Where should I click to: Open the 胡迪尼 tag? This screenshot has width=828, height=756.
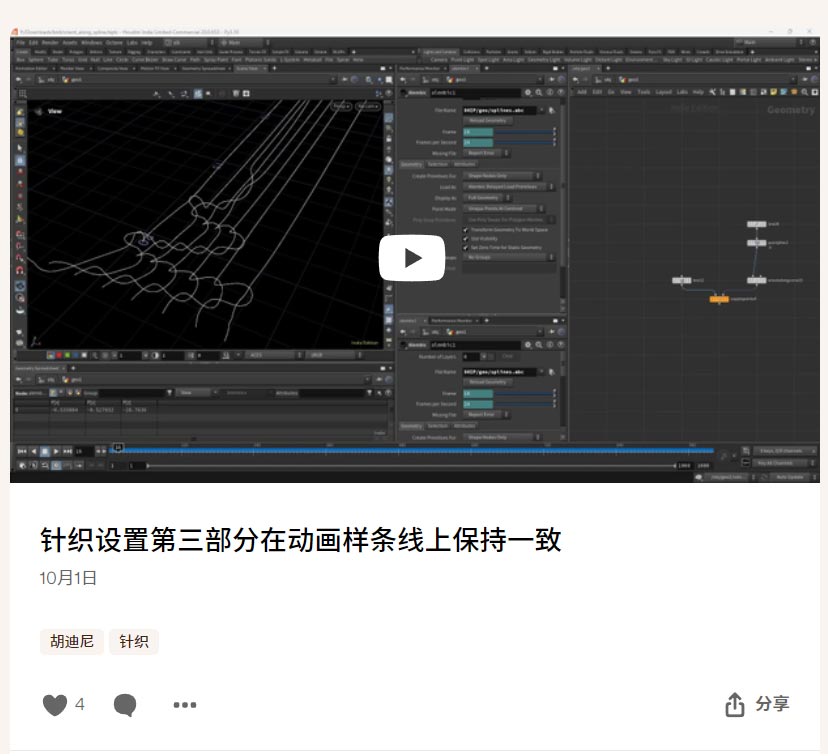click(x=71, y=642)
